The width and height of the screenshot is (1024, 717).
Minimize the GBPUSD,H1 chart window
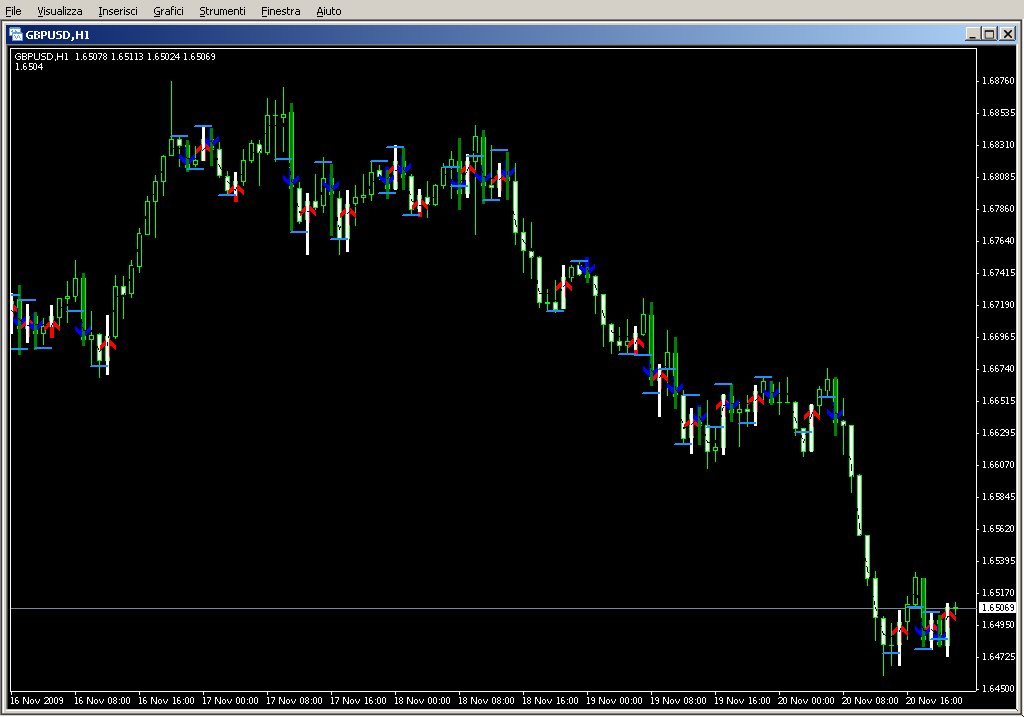click(972, 34)
